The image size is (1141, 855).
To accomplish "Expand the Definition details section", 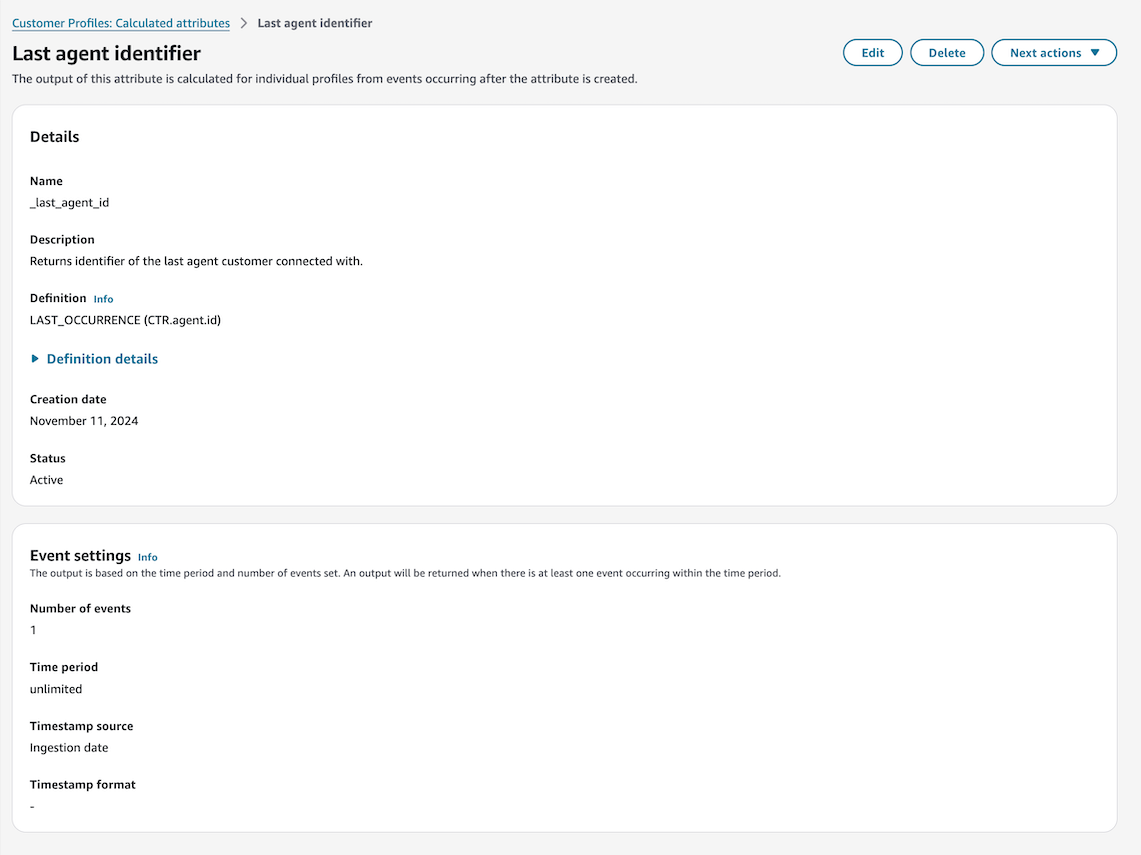I will [x=102, y=359].
